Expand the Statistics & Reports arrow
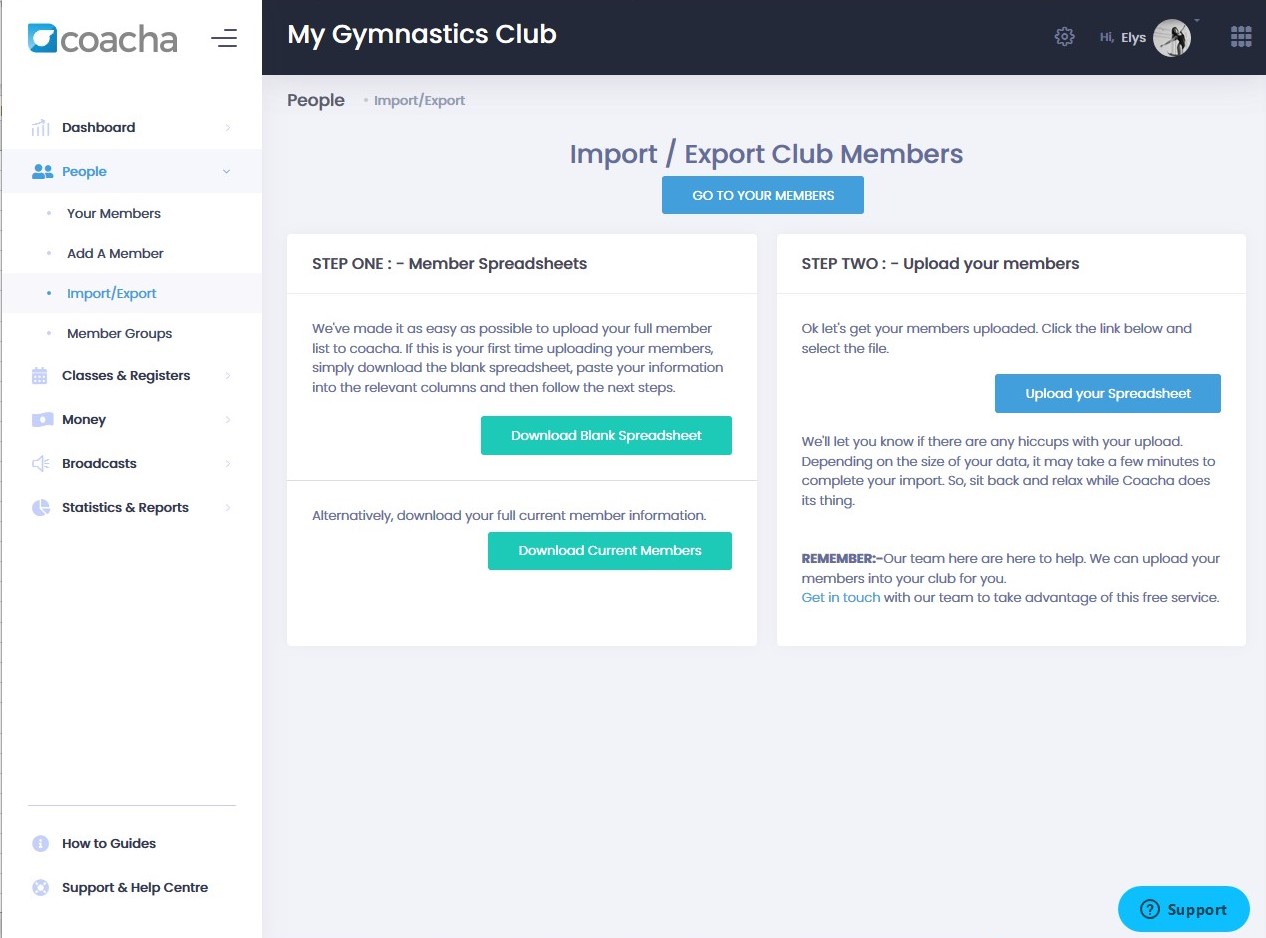This screenshot has height=938, width=1266. pos(228,508)
